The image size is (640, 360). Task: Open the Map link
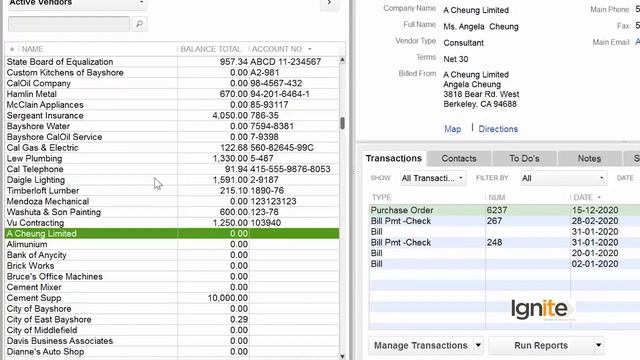tap(453, 129)
